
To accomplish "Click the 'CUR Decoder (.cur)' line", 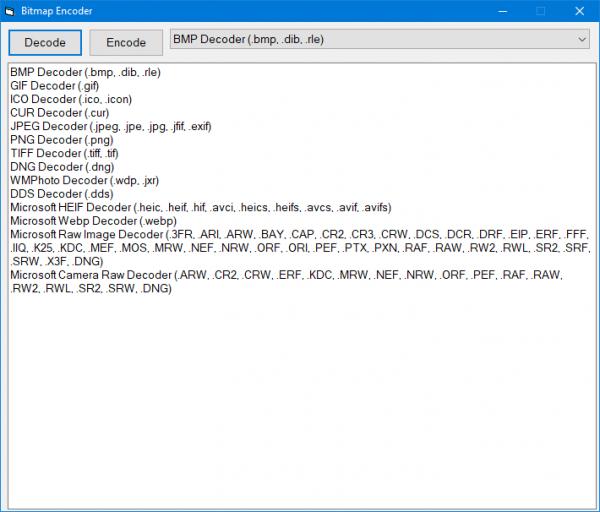I will point(60,113).
